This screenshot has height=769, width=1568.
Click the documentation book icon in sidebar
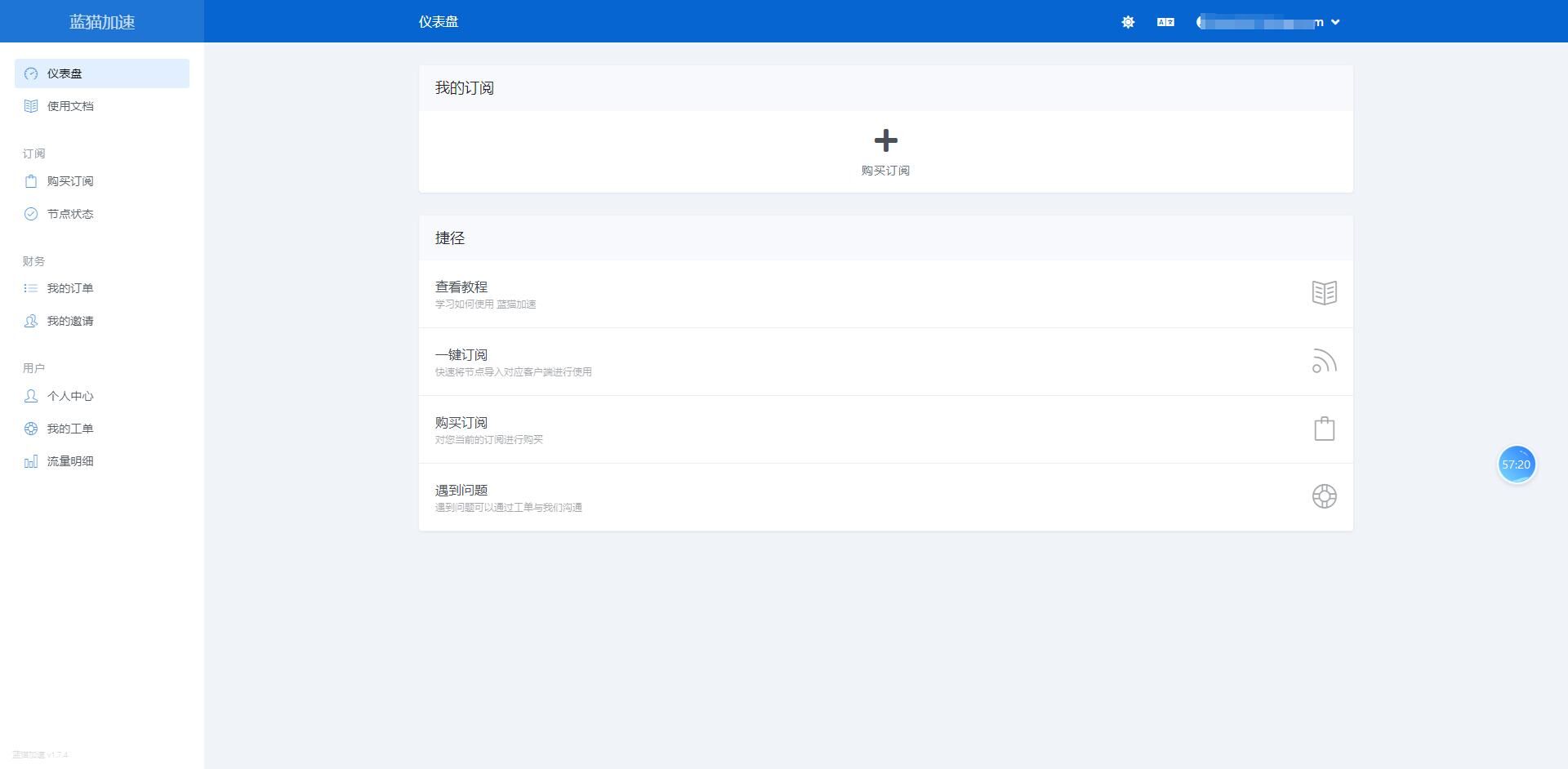(x=31, y=106)
